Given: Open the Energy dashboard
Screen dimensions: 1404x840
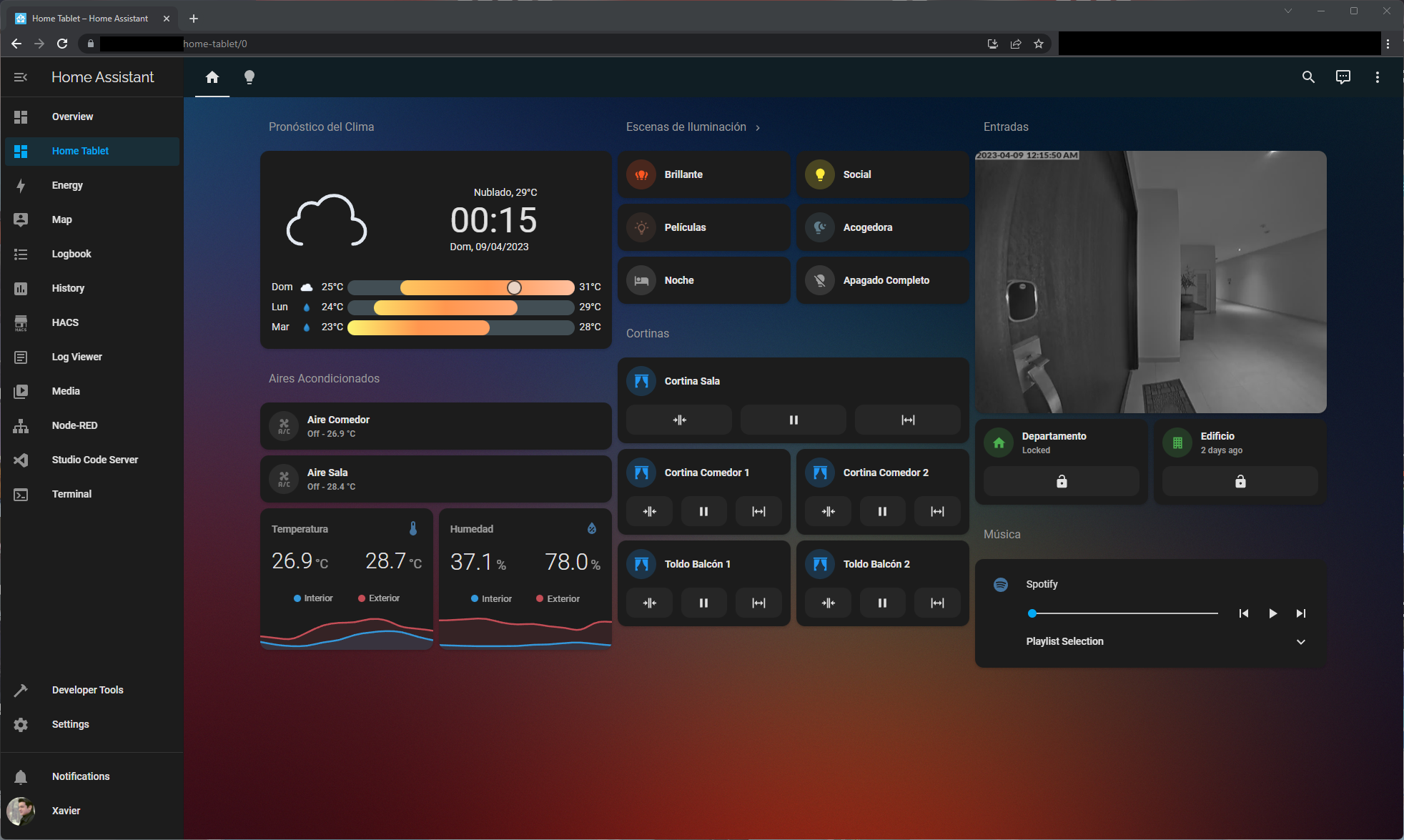Looking at the screenshot, I should click(x=66, y=185).
